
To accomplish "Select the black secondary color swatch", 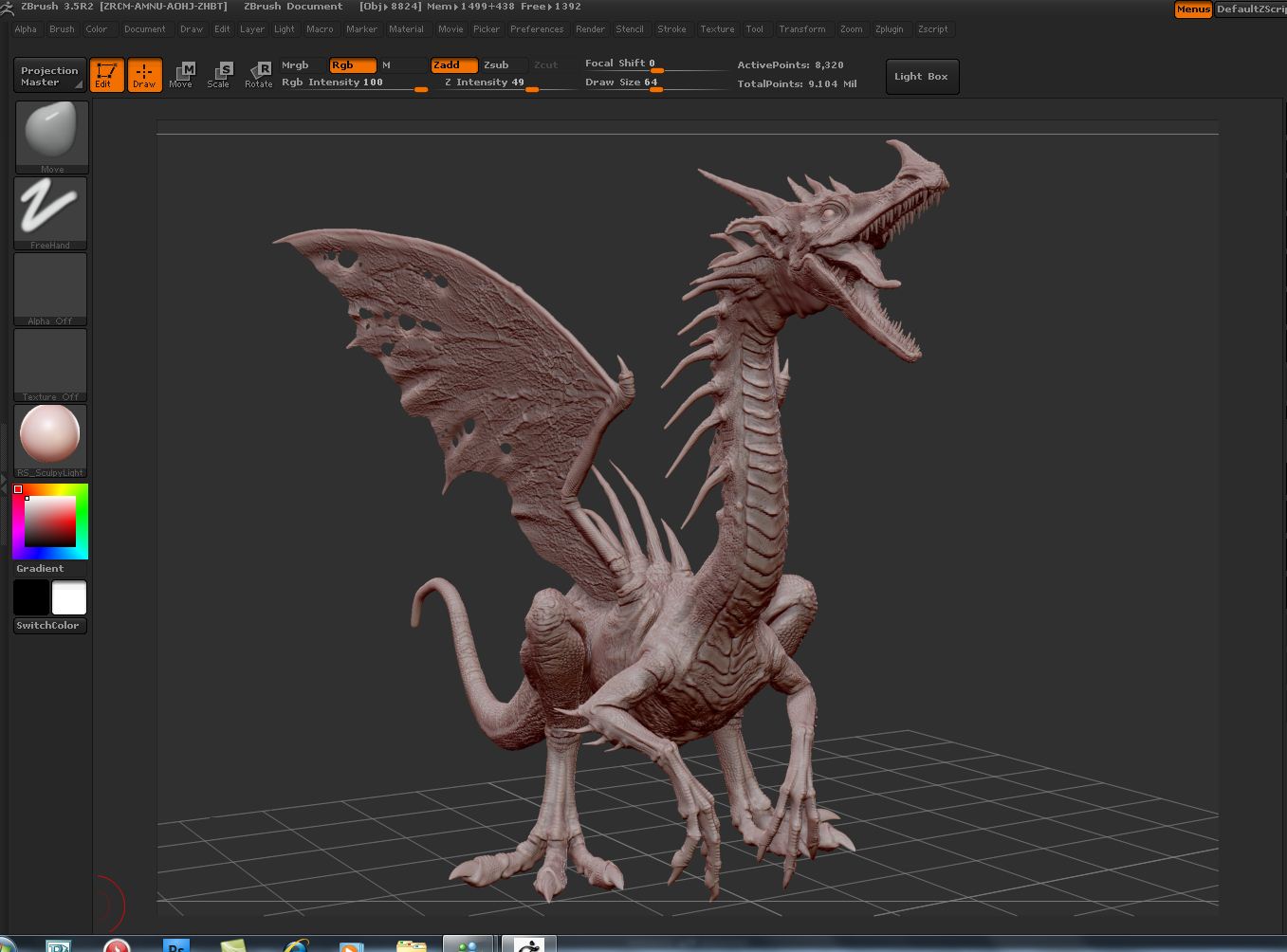I will [x=31, y=598].
